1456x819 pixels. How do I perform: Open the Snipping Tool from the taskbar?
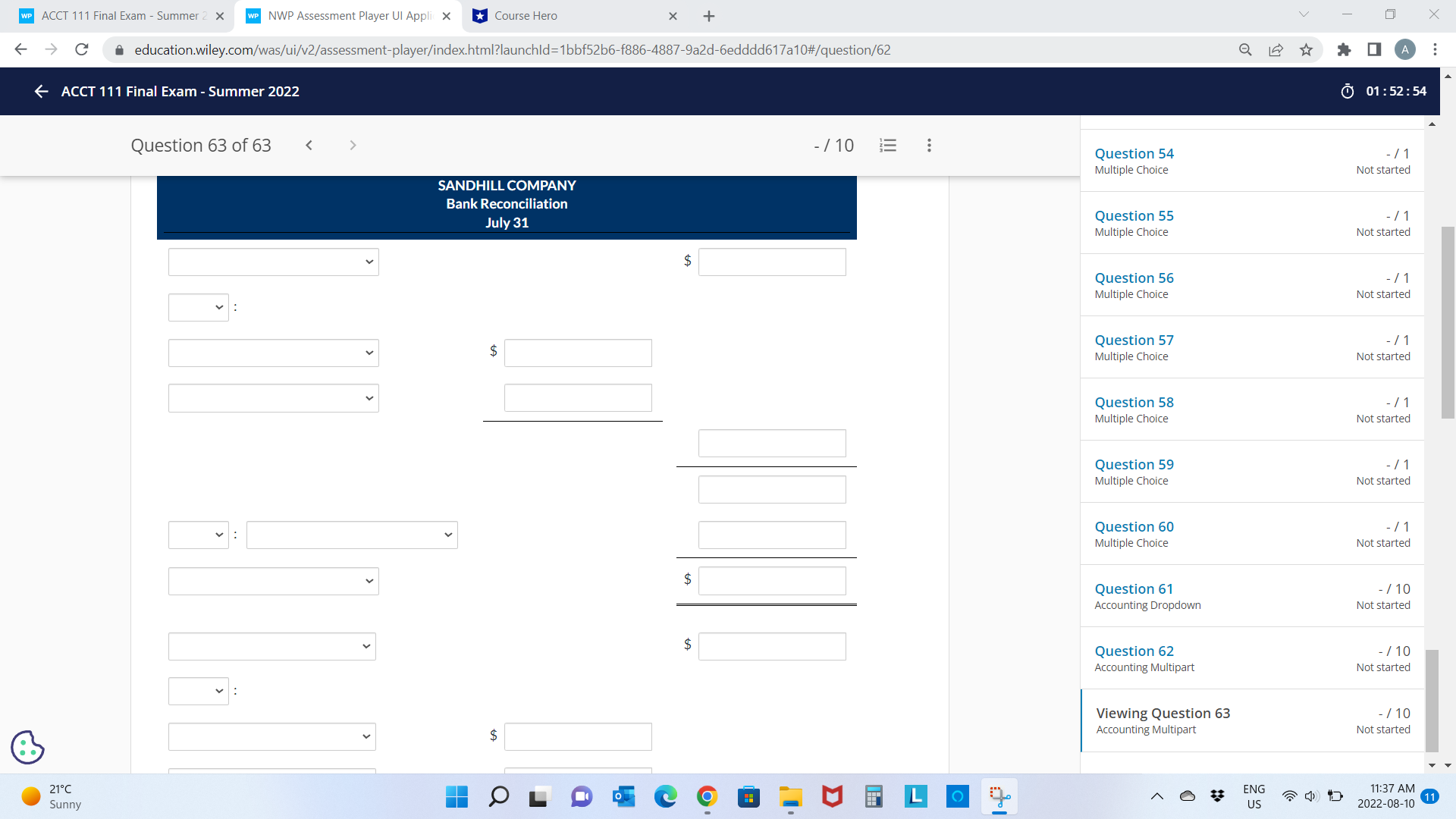pyautogui.click(x=999, y=797)
